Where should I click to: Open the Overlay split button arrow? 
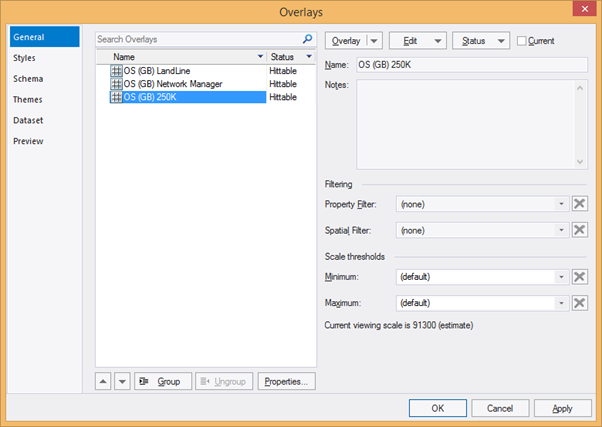point(375,41)
